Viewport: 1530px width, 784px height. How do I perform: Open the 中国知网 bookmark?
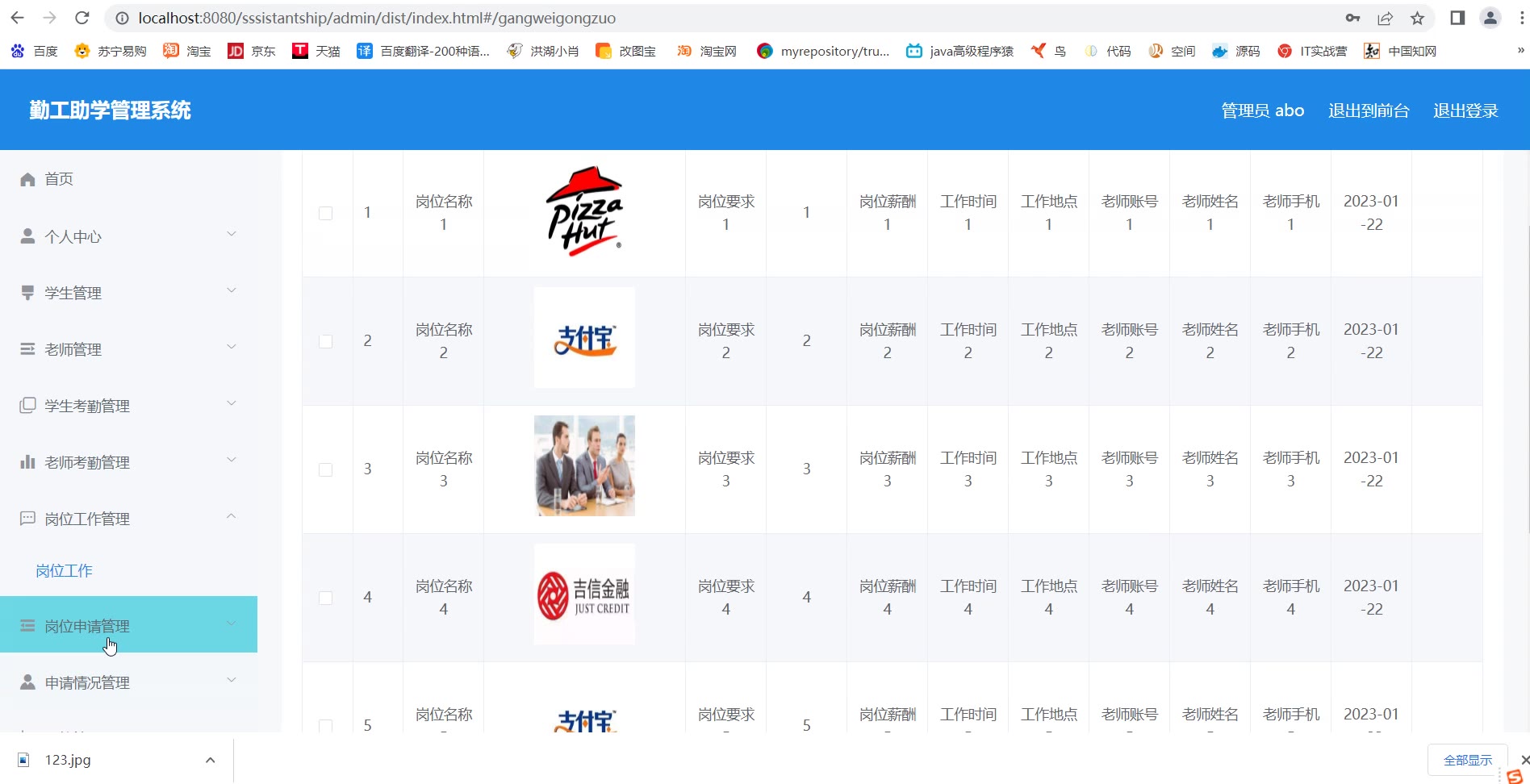pyautogui.click(x=1400, y=51)
